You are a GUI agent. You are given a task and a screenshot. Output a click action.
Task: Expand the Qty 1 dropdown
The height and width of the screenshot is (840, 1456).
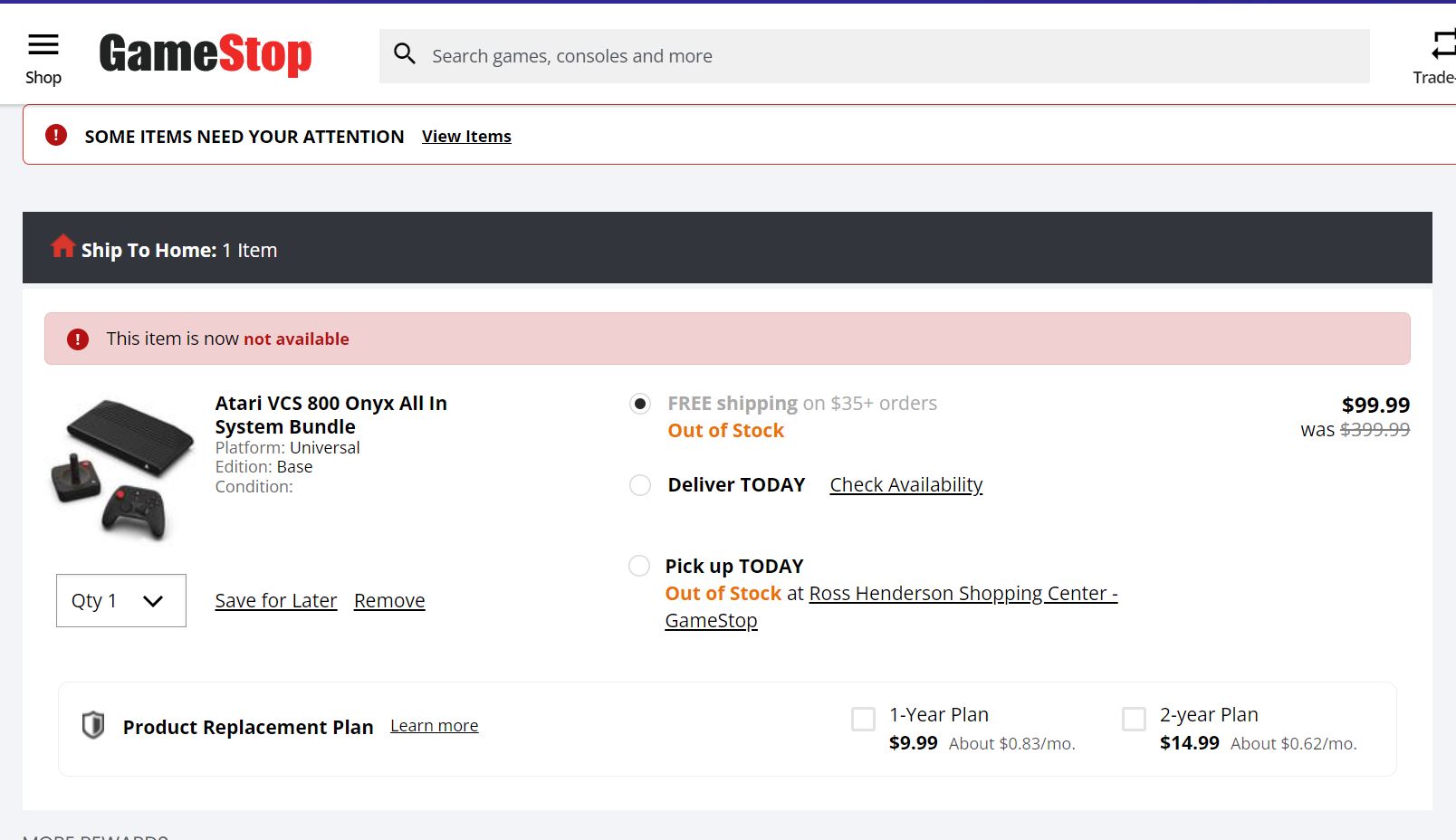(121, 601)
